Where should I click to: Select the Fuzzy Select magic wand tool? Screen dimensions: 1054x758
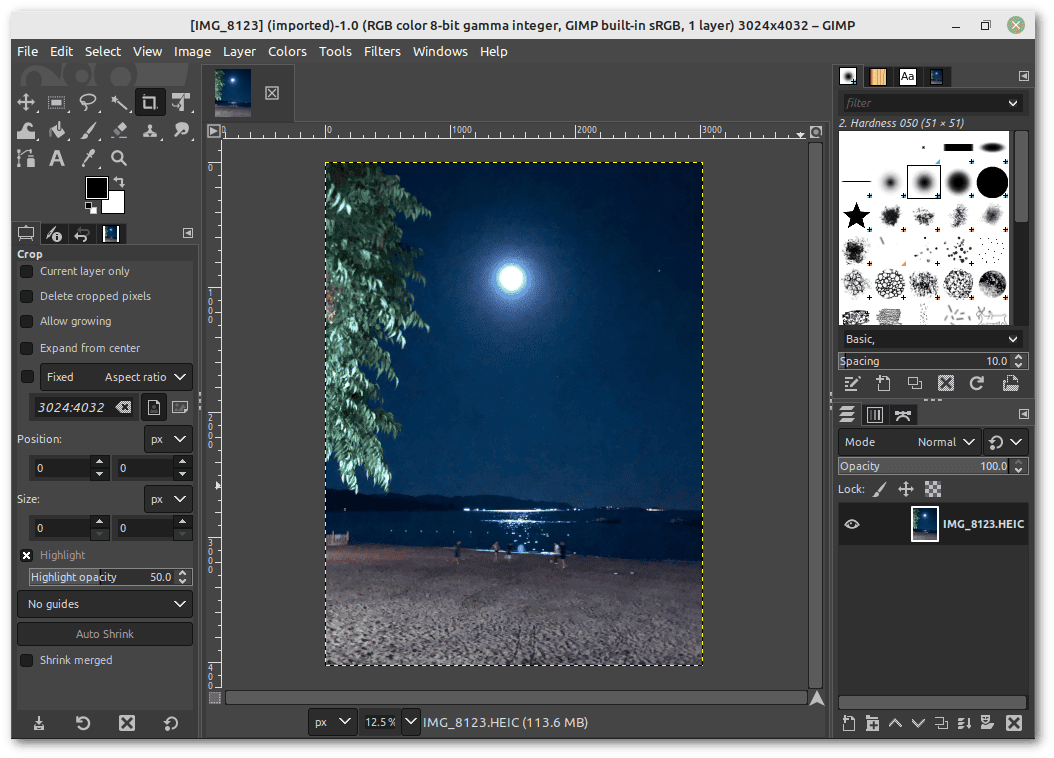(x=119, y=102)
